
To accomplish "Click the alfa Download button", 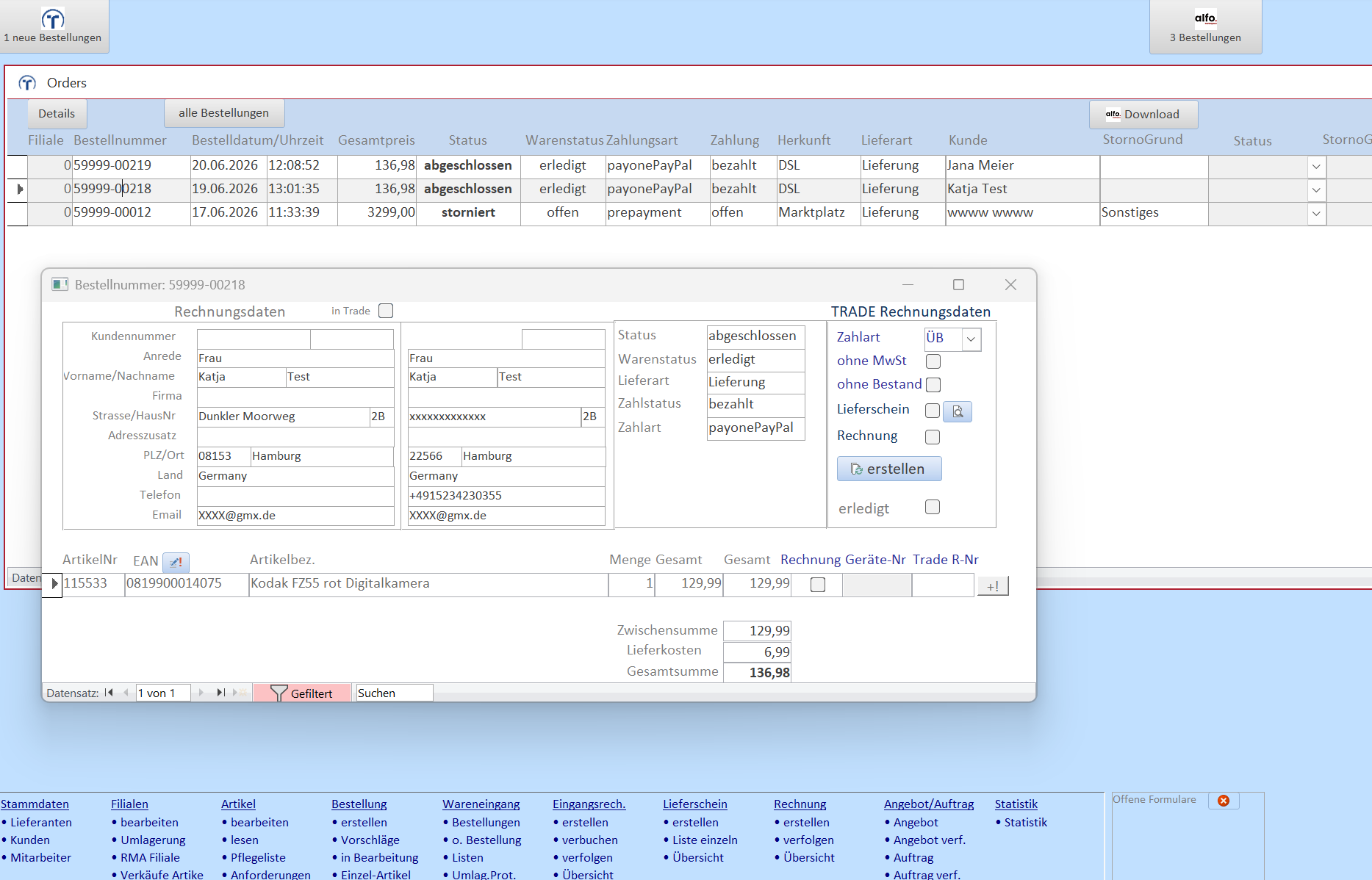I will pos(1143,115).
